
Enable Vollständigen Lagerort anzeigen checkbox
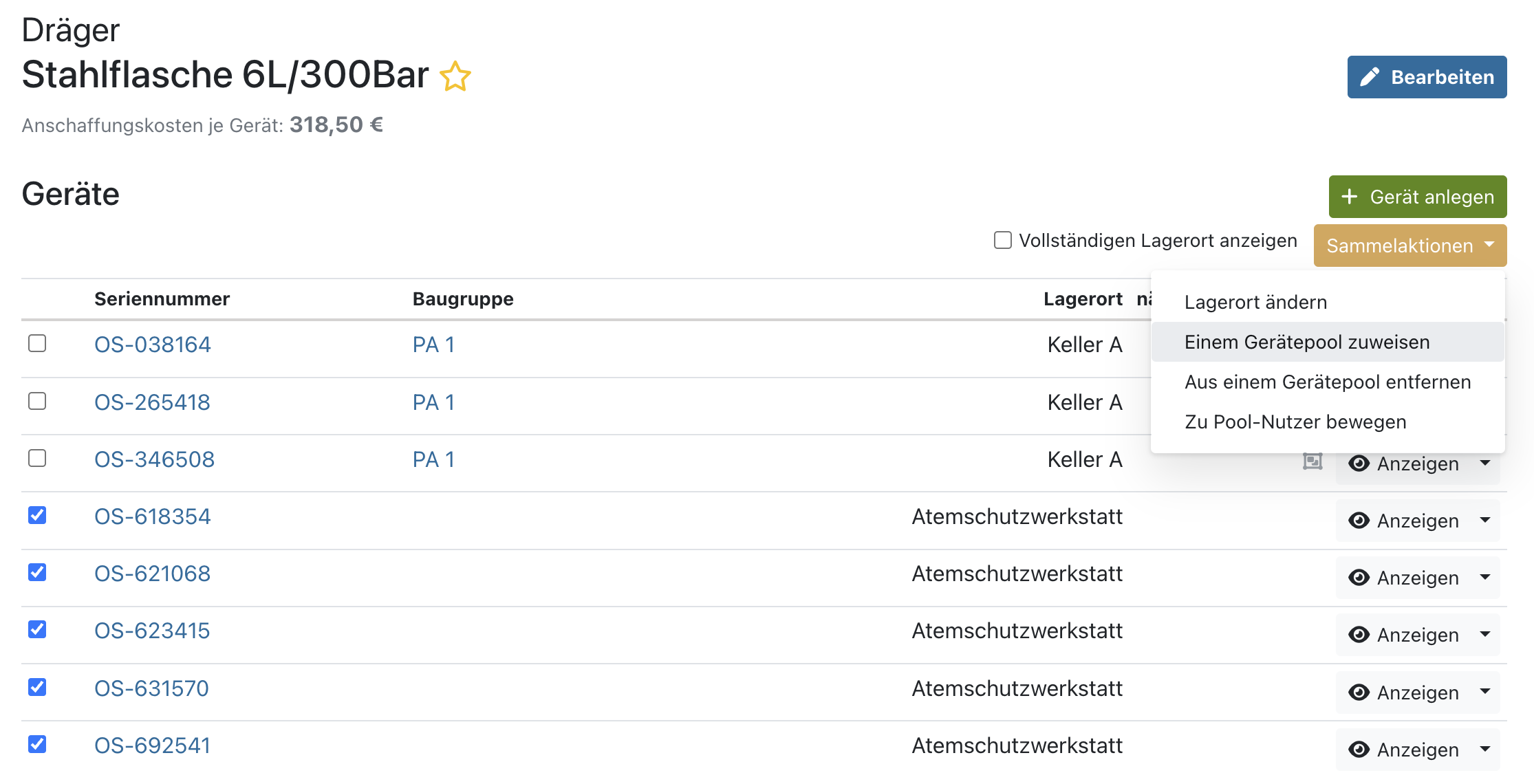[x=1003, y=240]
